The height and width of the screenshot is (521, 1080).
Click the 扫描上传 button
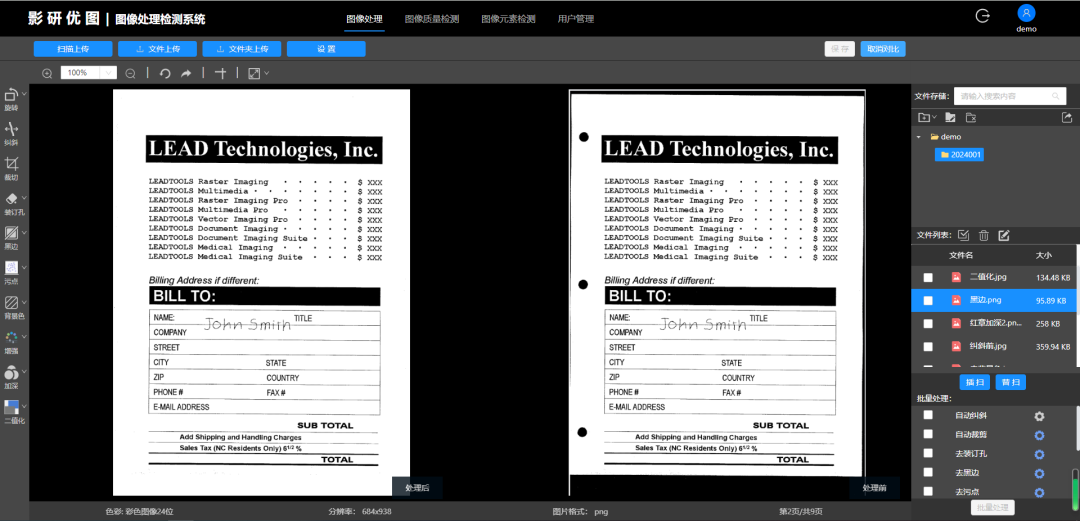coord(73,49)
